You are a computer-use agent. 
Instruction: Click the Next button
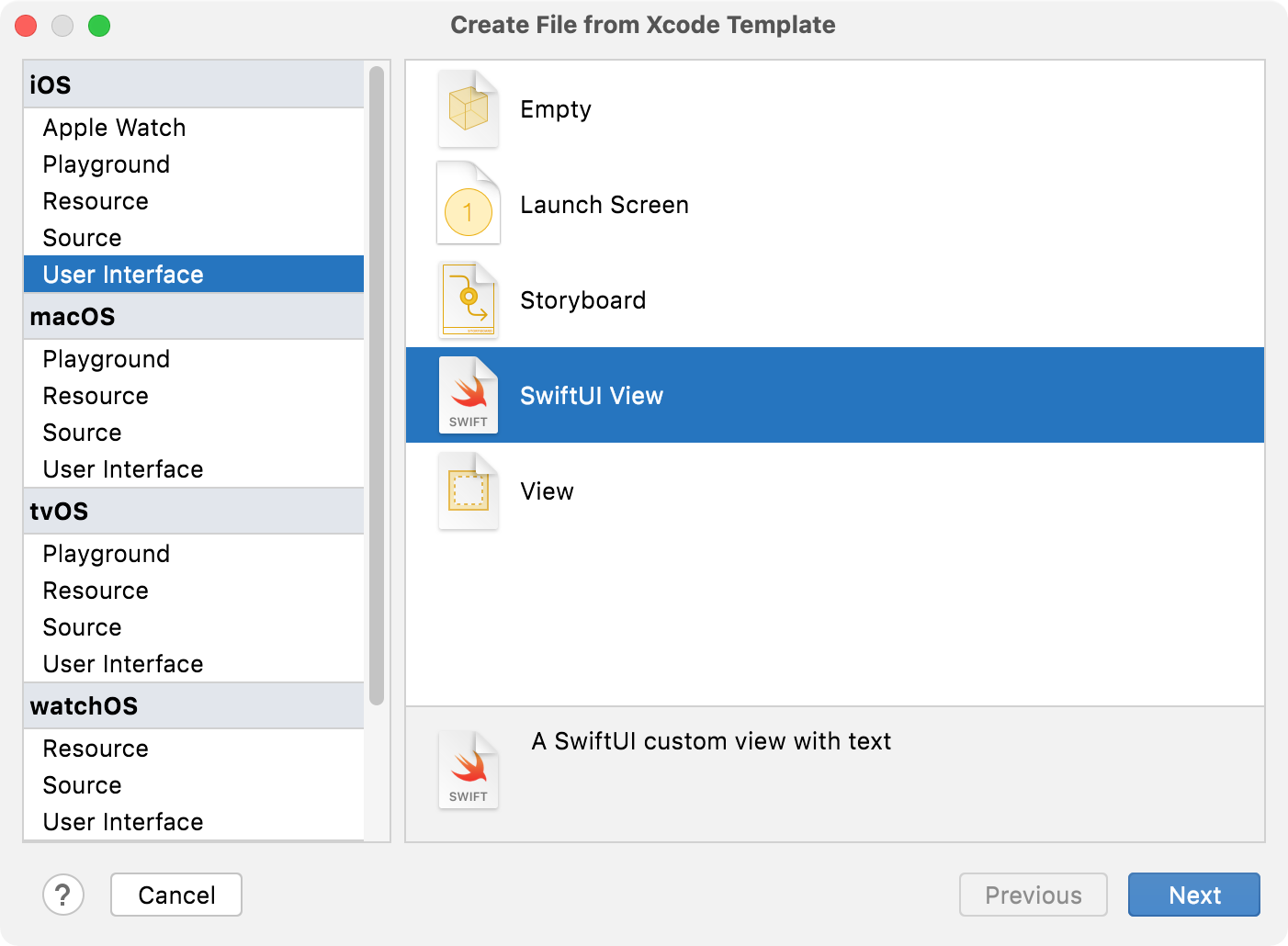(x=1193, y=895)
